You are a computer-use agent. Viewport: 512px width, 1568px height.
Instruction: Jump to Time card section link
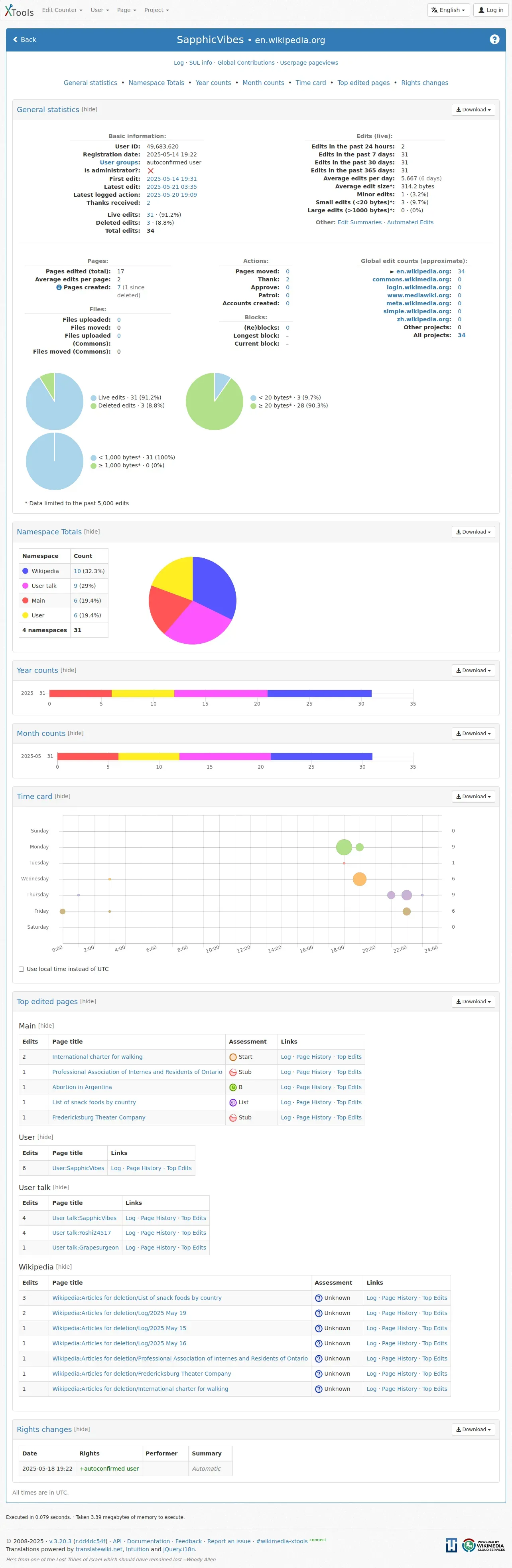311,83
